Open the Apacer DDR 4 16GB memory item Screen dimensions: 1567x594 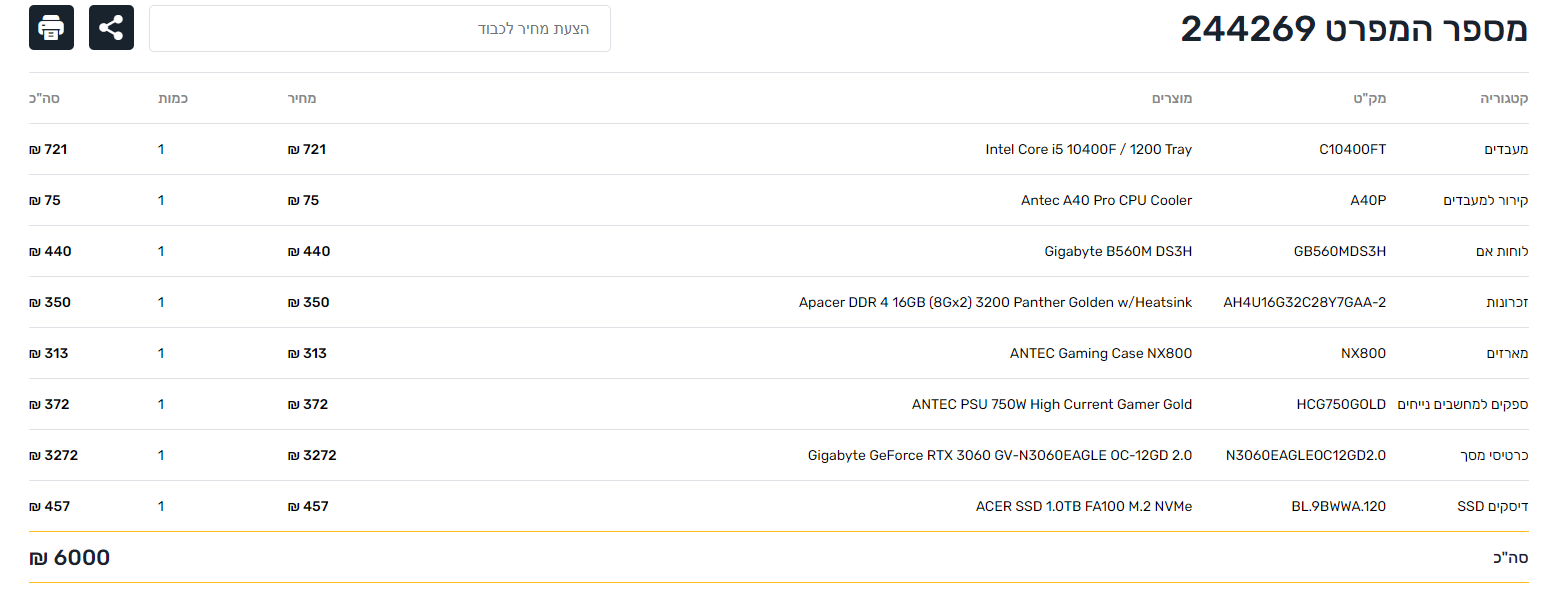[995, 303]
